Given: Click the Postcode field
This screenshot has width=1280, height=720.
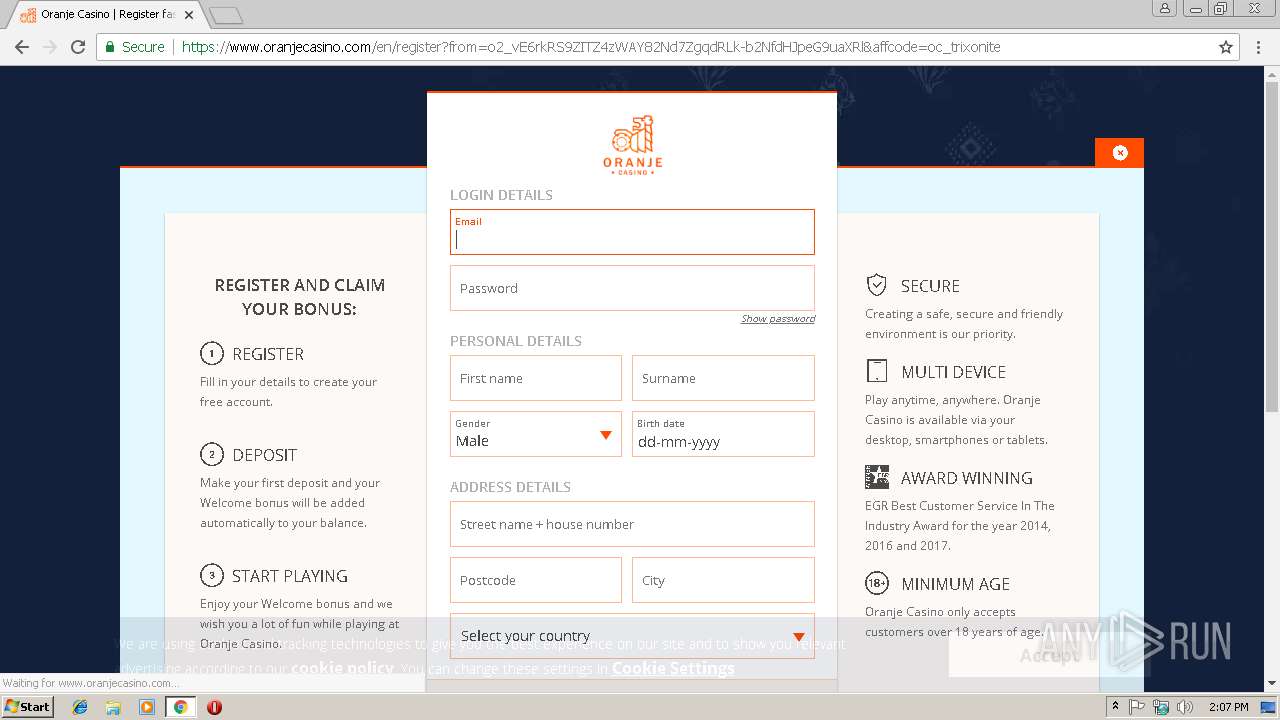Looking at the screenshot, I should (536, 580).
